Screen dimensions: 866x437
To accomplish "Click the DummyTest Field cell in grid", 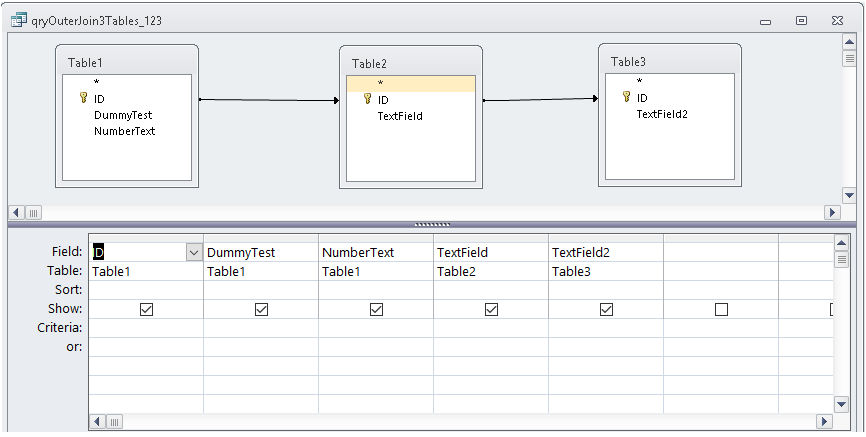I will [x=261, y=252].
